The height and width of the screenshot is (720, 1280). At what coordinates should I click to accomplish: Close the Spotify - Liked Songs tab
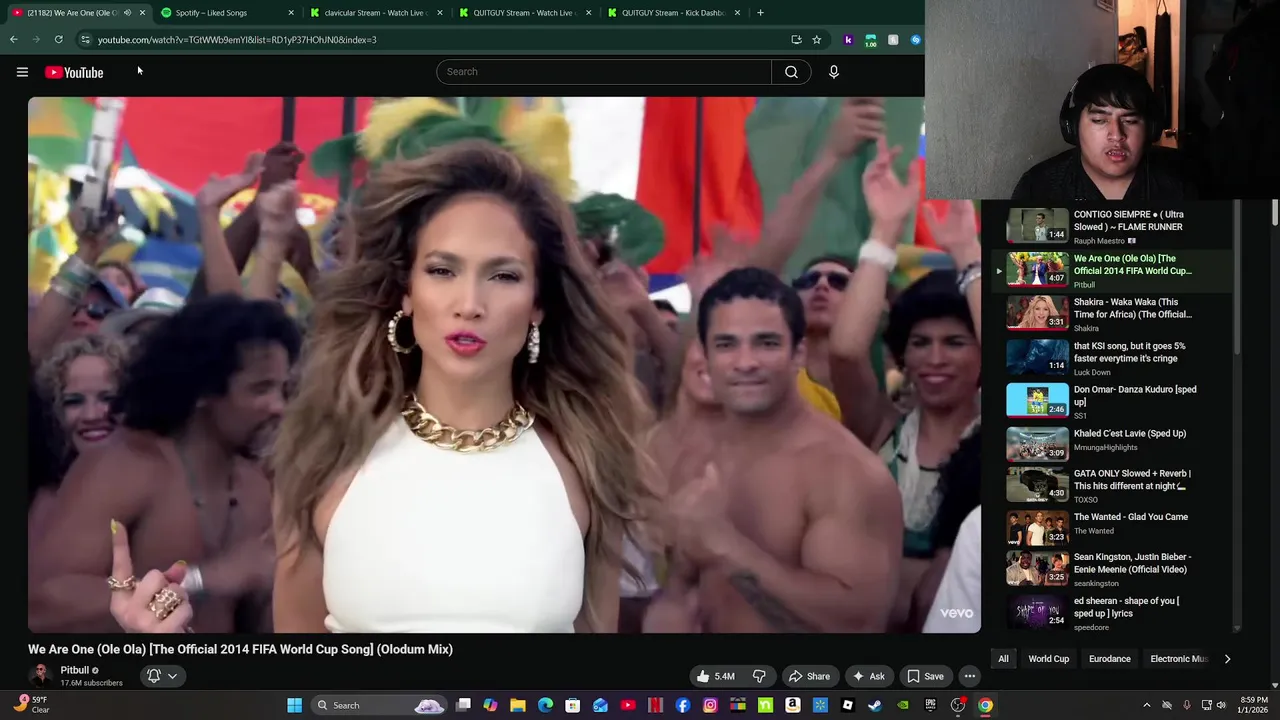coord(291,13)
